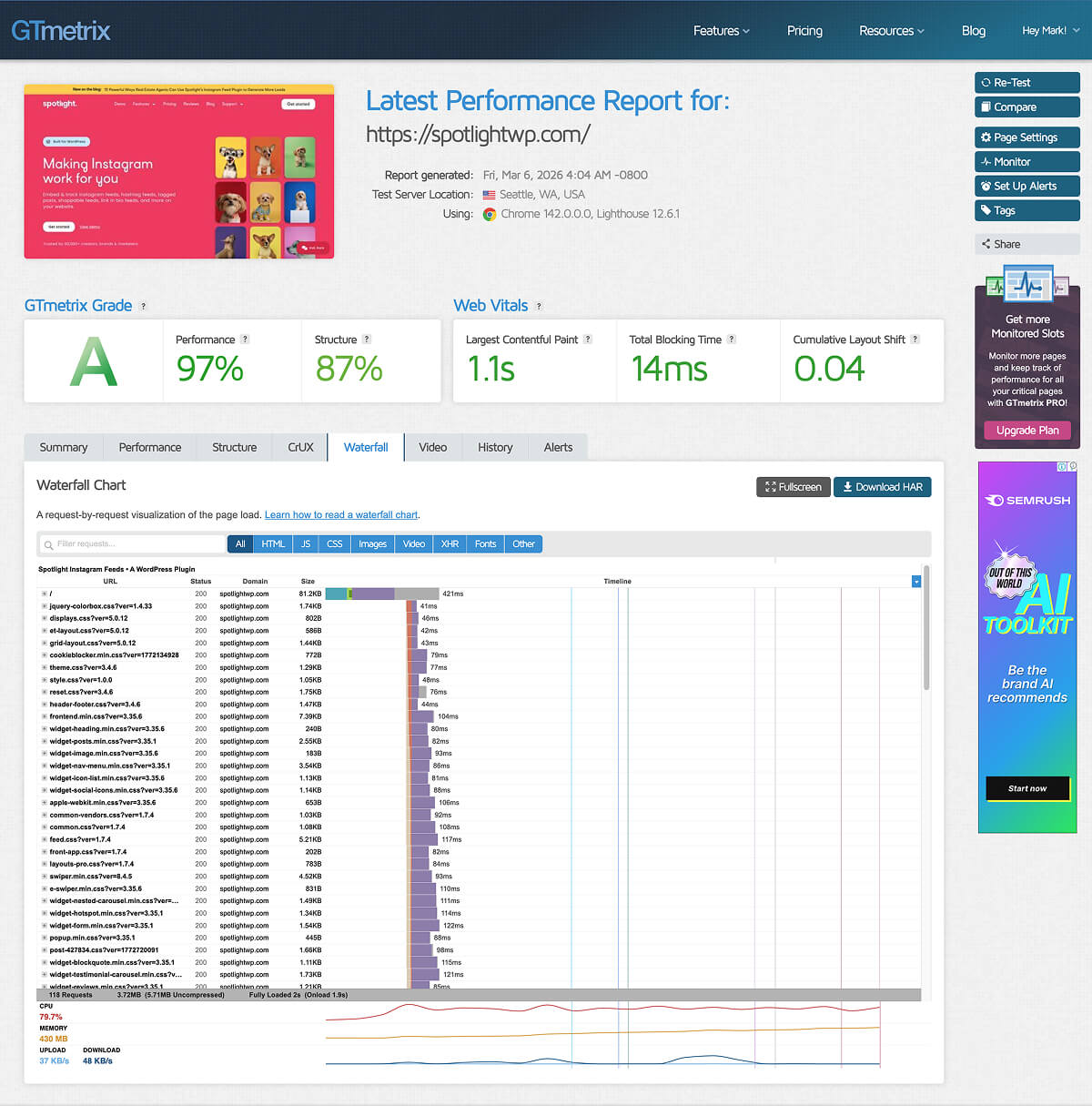
Task: Expand the jquery-colorbox.css request row
Action: click(45, 606)
